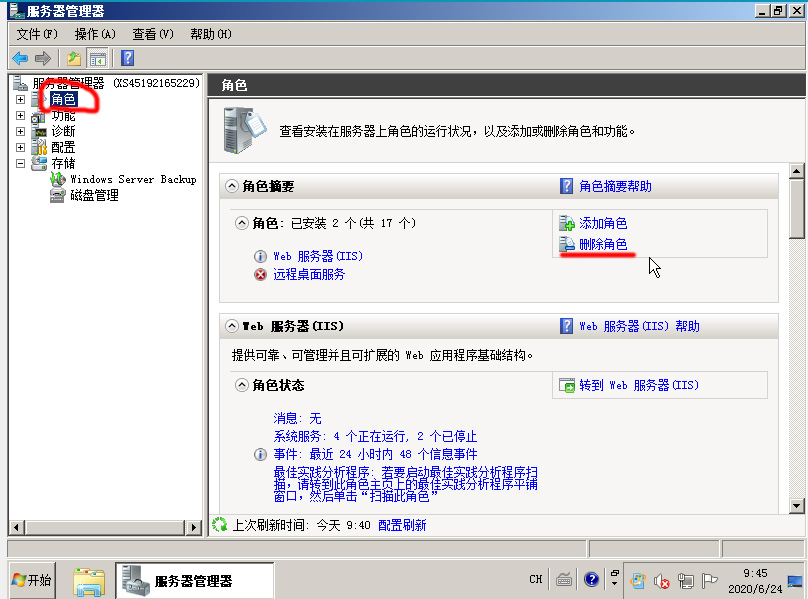Click the 删除角色 link
The height and width of the screenshot is (599, 808).
[x=603, y=244]
